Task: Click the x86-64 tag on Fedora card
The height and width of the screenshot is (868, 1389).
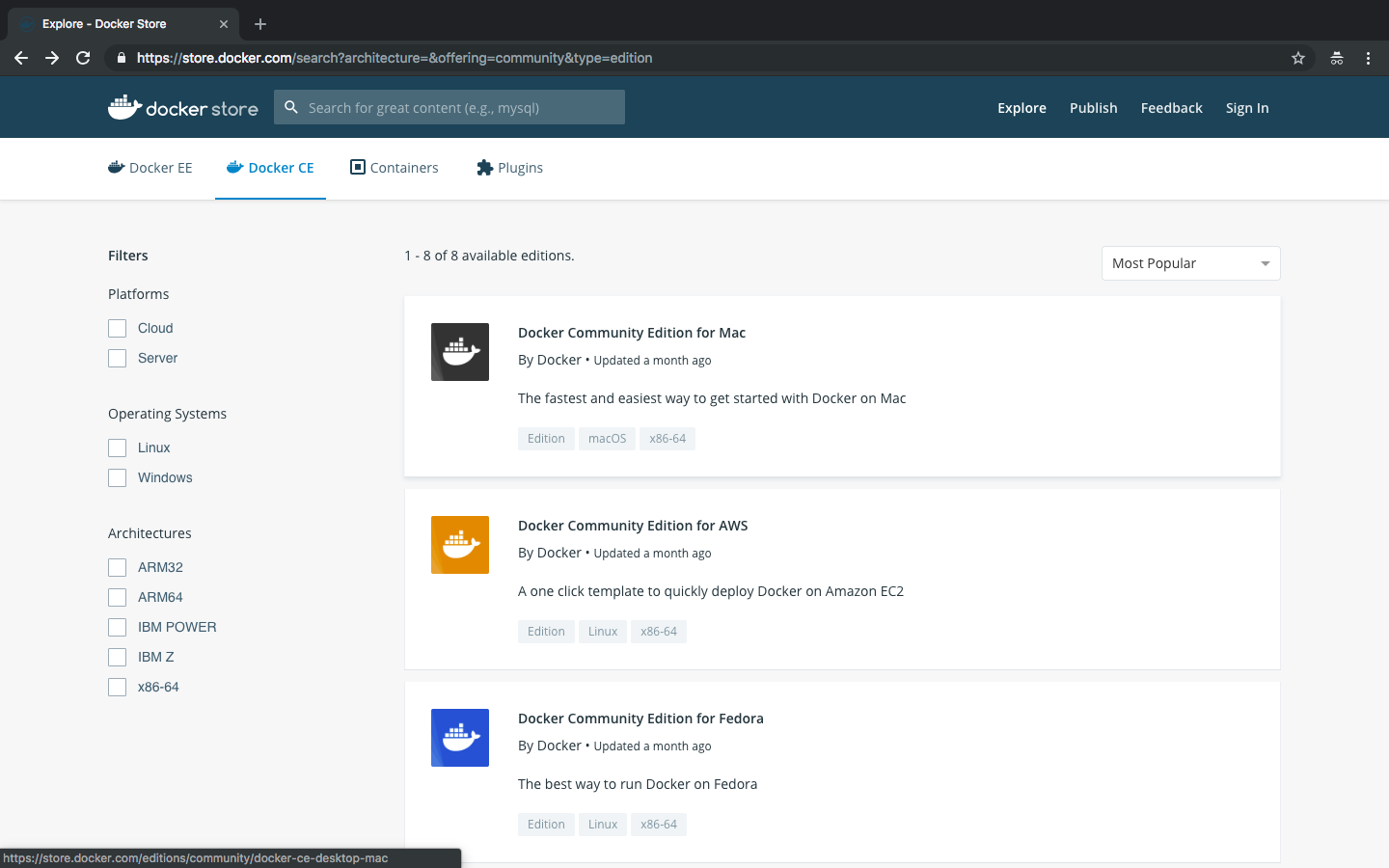Action: (x=659, y=825)
